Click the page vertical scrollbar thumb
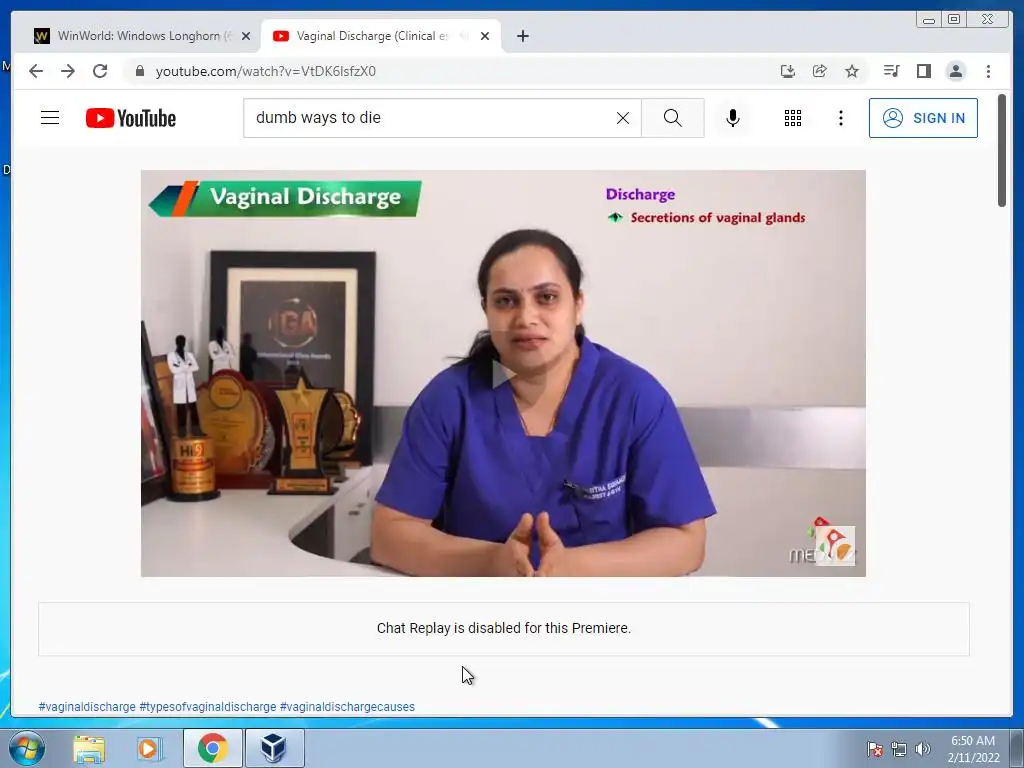The image size is (1024, 768). coord(1002,150)
